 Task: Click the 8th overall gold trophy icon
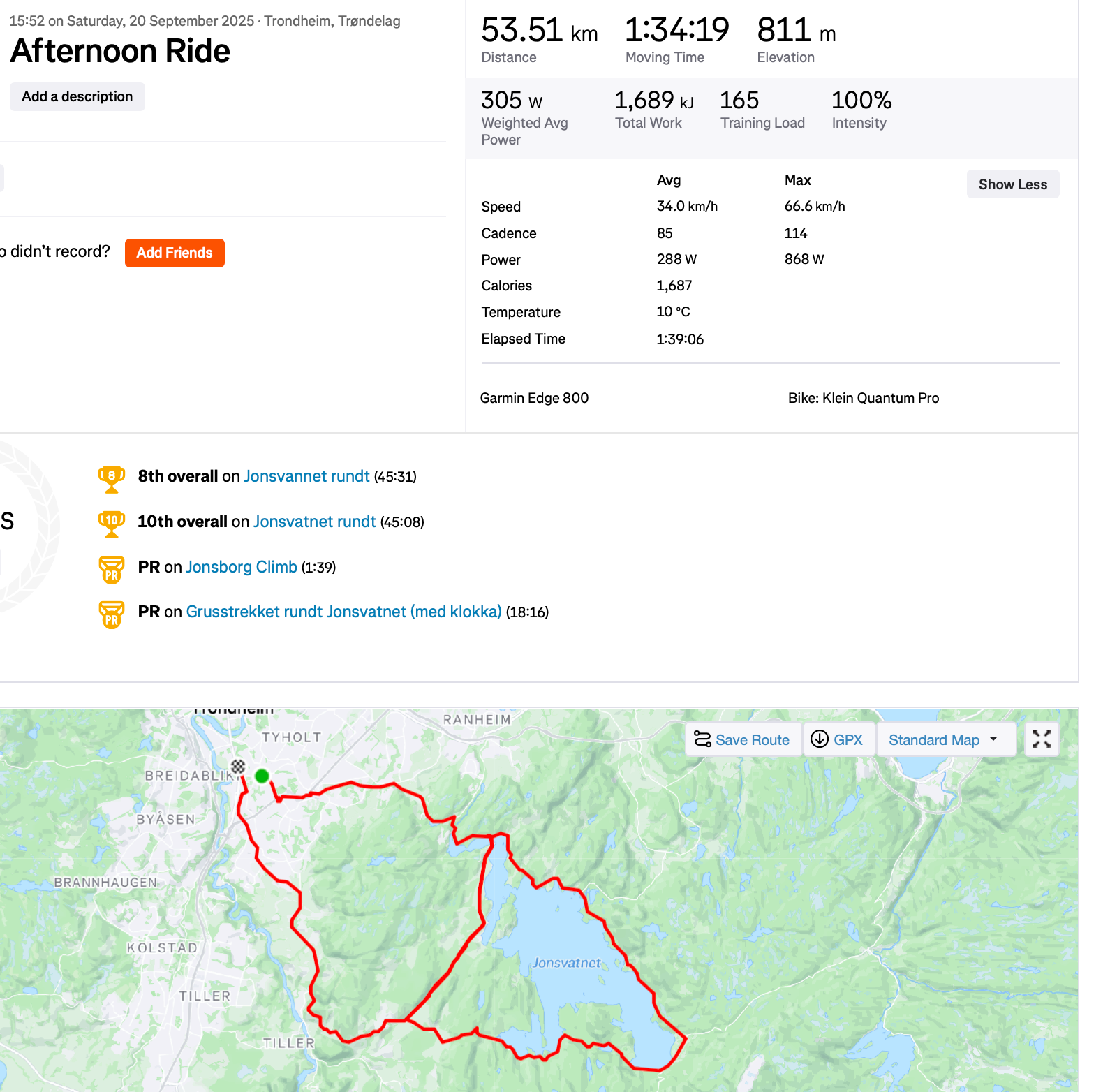point(112,478)
